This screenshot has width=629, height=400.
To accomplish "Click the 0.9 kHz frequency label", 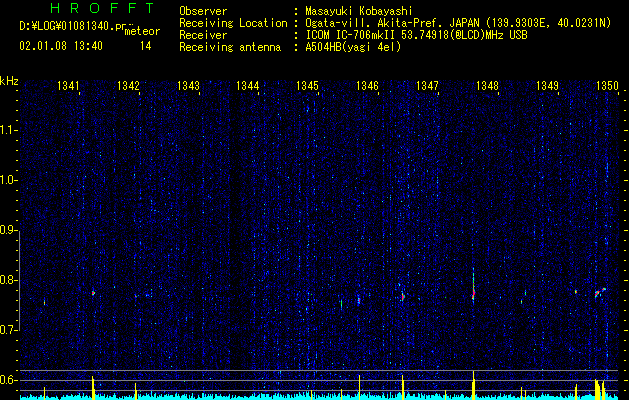I will [8, 230].
